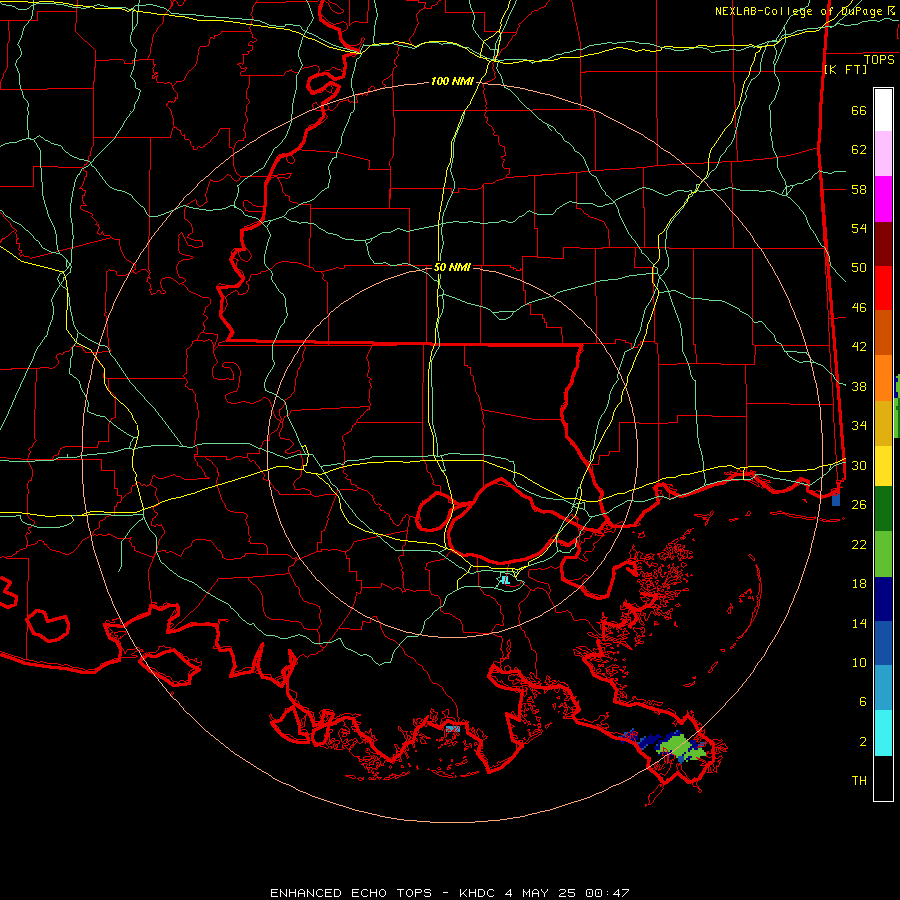Click the gold legend swatch

[x=883, y=423]
